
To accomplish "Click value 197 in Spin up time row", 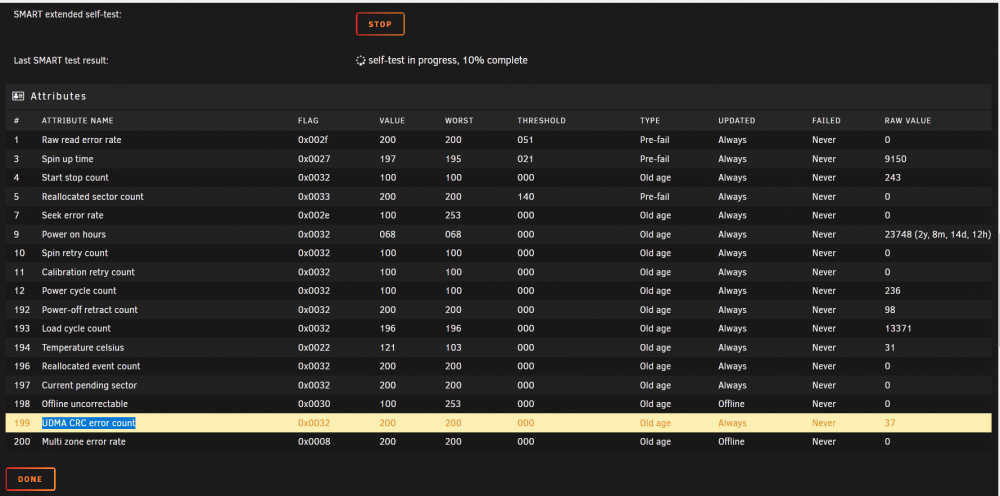I will (387, 159).
